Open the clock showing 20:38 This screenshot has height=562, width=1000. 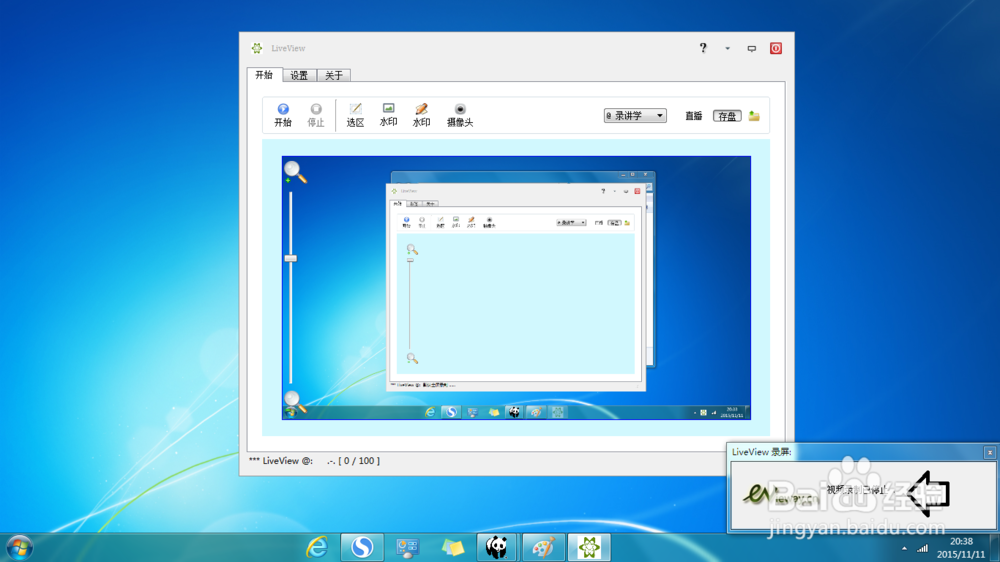[x=961, y=547]
